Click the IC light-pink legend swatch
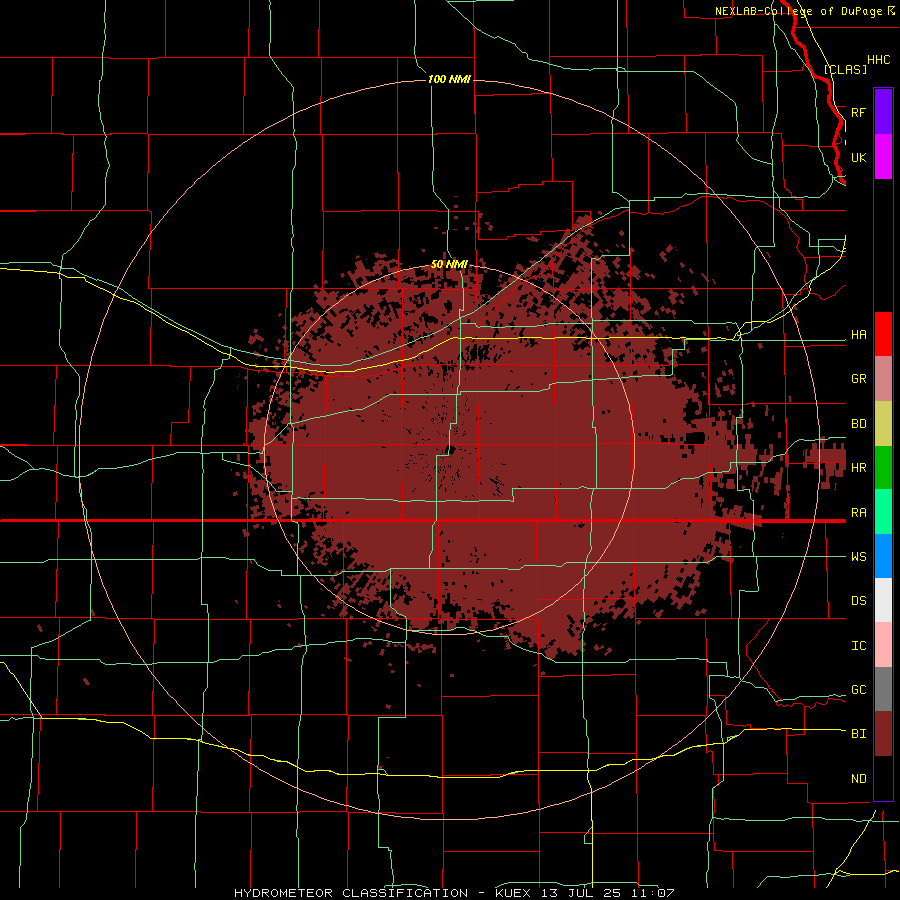 point(883,645)
